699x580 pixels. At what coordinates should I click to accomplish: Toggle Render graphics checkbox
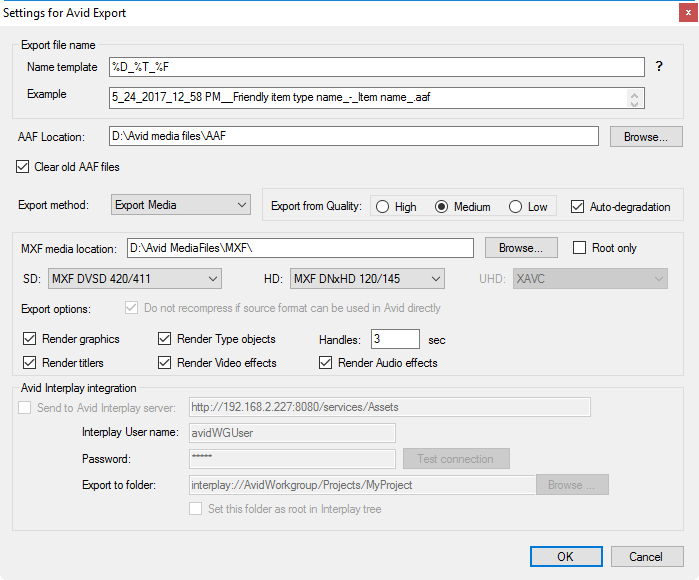tap(29, 339)
